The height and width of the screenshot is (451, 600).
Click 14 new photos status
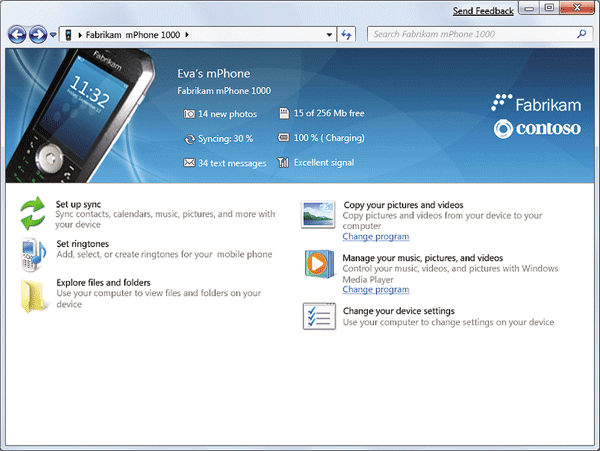point(227,114)
